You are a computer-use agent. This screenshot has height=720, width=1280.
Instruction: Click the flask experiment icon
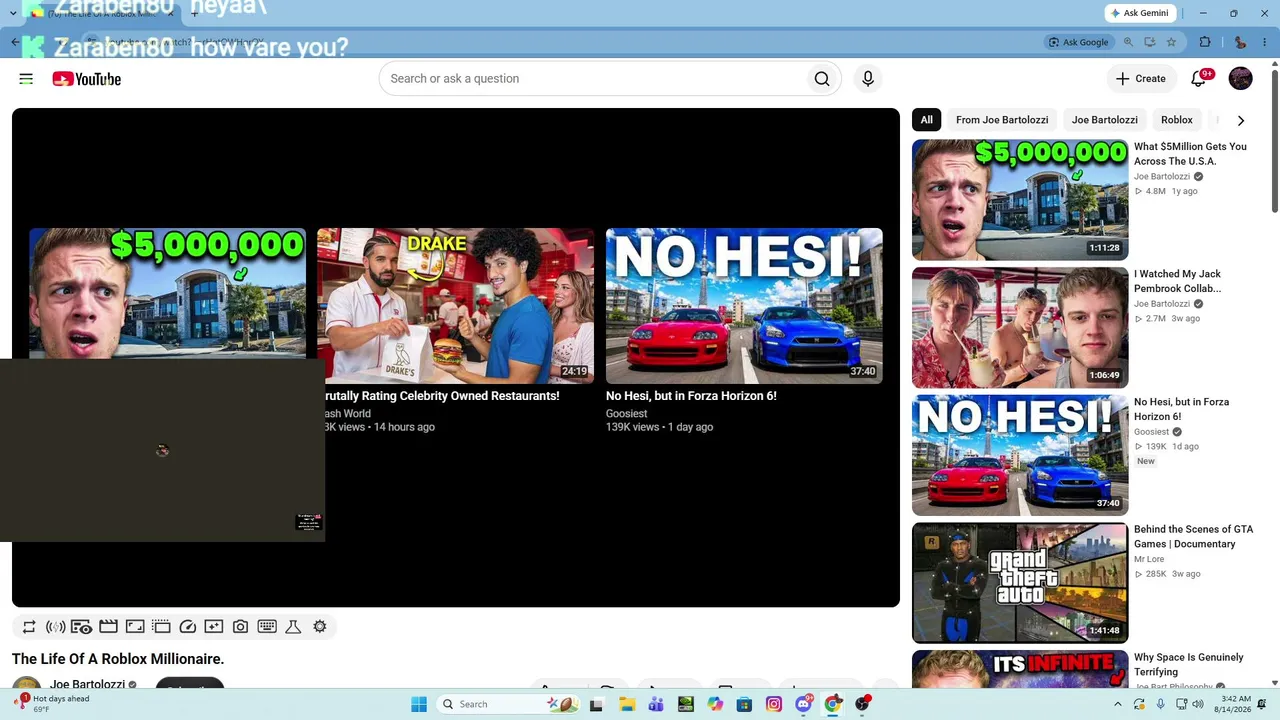click(293, 627)
